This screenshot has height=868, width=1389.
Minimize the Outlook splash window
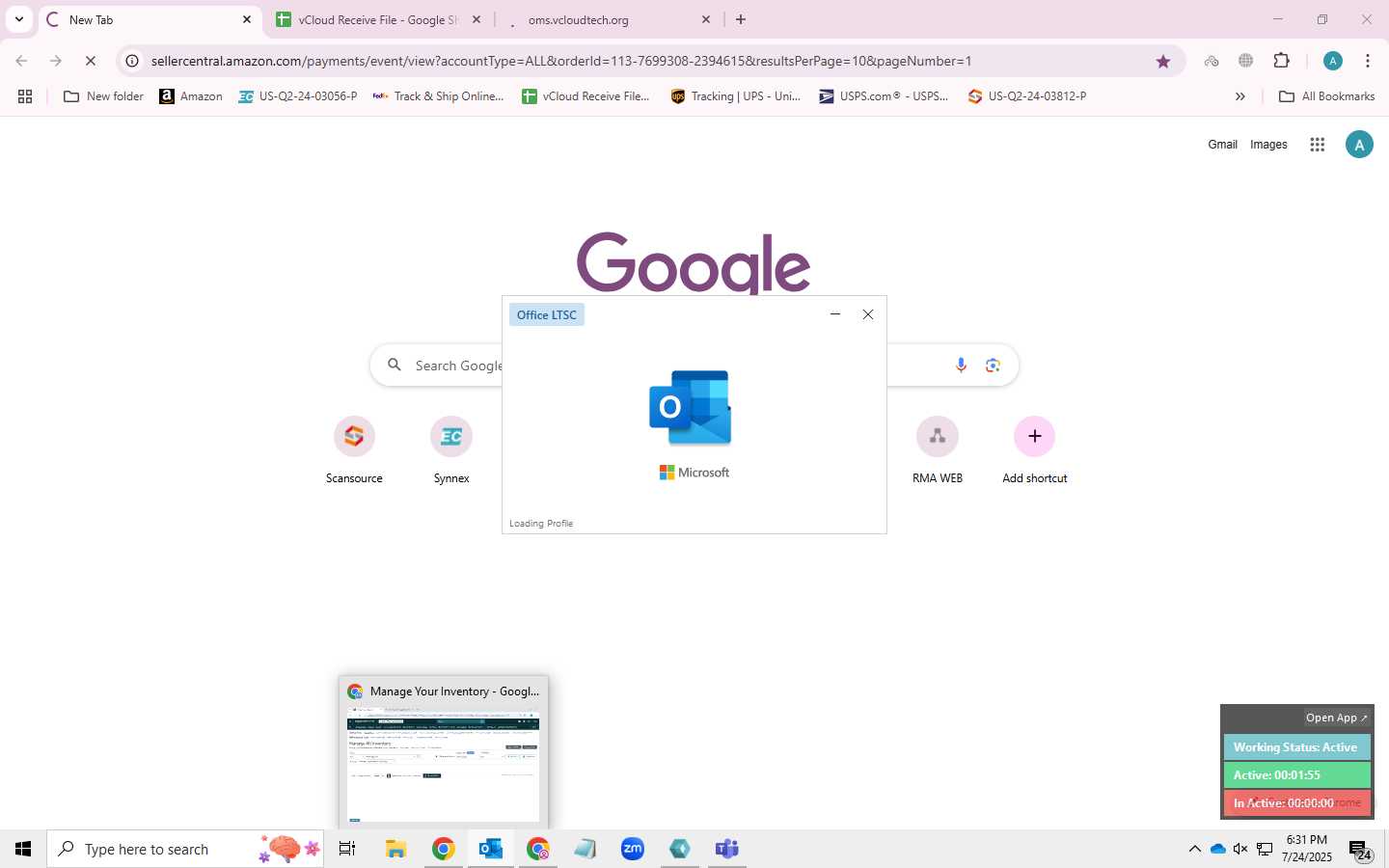point(835,314)
